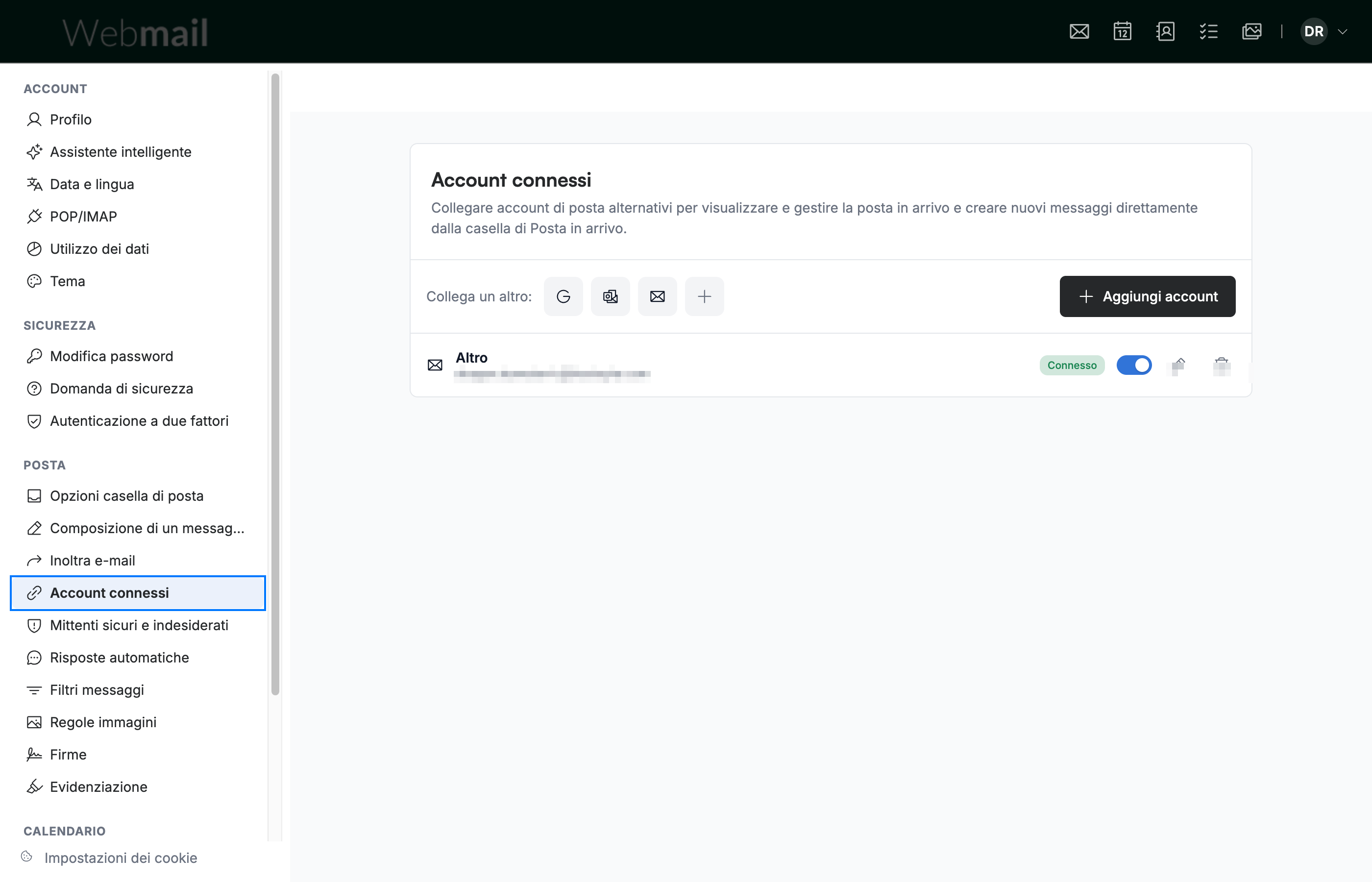This screenshot has height=882, width=1372.
Task: Click the Webmail logo
Action: (x=135, y=32)
